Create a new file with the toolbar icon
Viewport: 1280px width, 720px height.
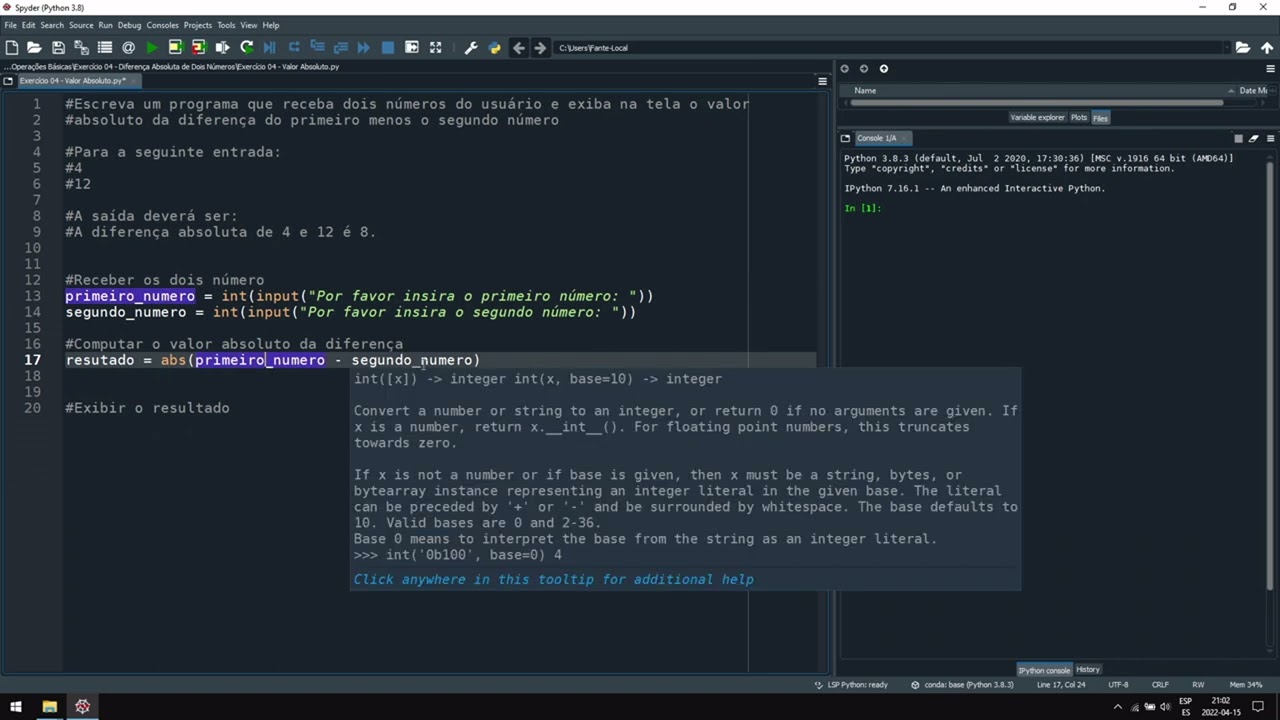tap(12, 47)
